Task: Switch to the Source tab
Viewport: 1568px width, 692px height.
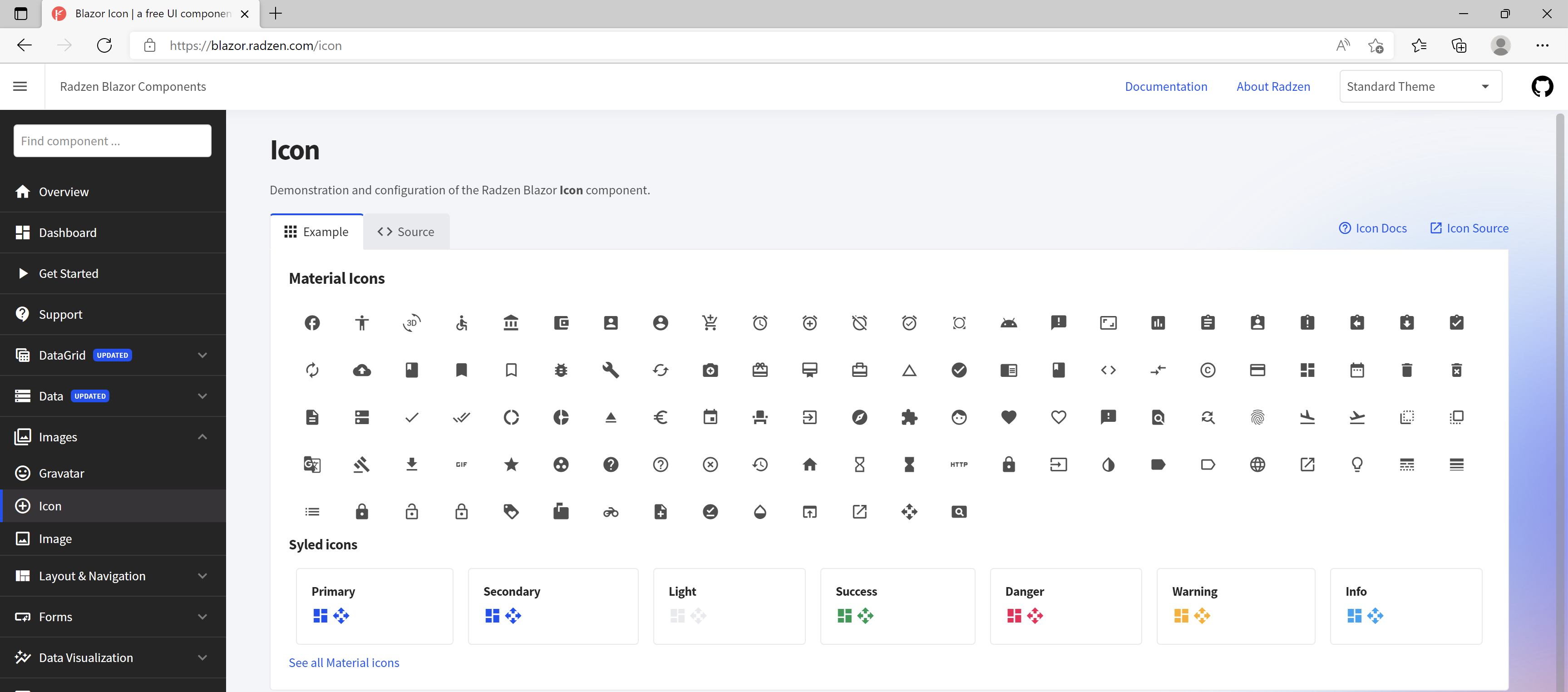Action: point(406,231)
